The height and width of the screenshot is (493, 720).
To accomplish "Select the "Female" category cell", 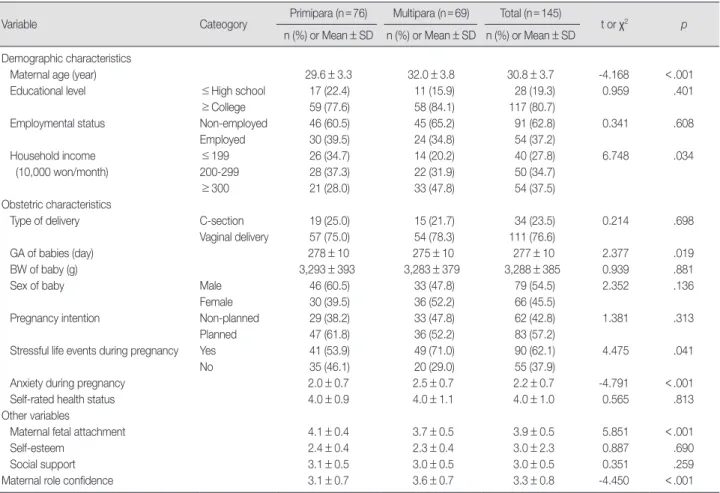I will click(216, 302).
